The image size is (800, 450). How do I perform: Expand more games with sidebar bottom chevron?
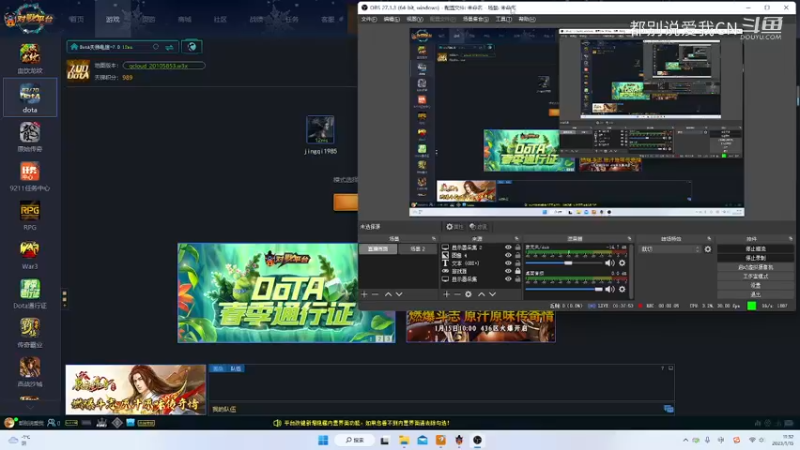click(x=30, y=408)
